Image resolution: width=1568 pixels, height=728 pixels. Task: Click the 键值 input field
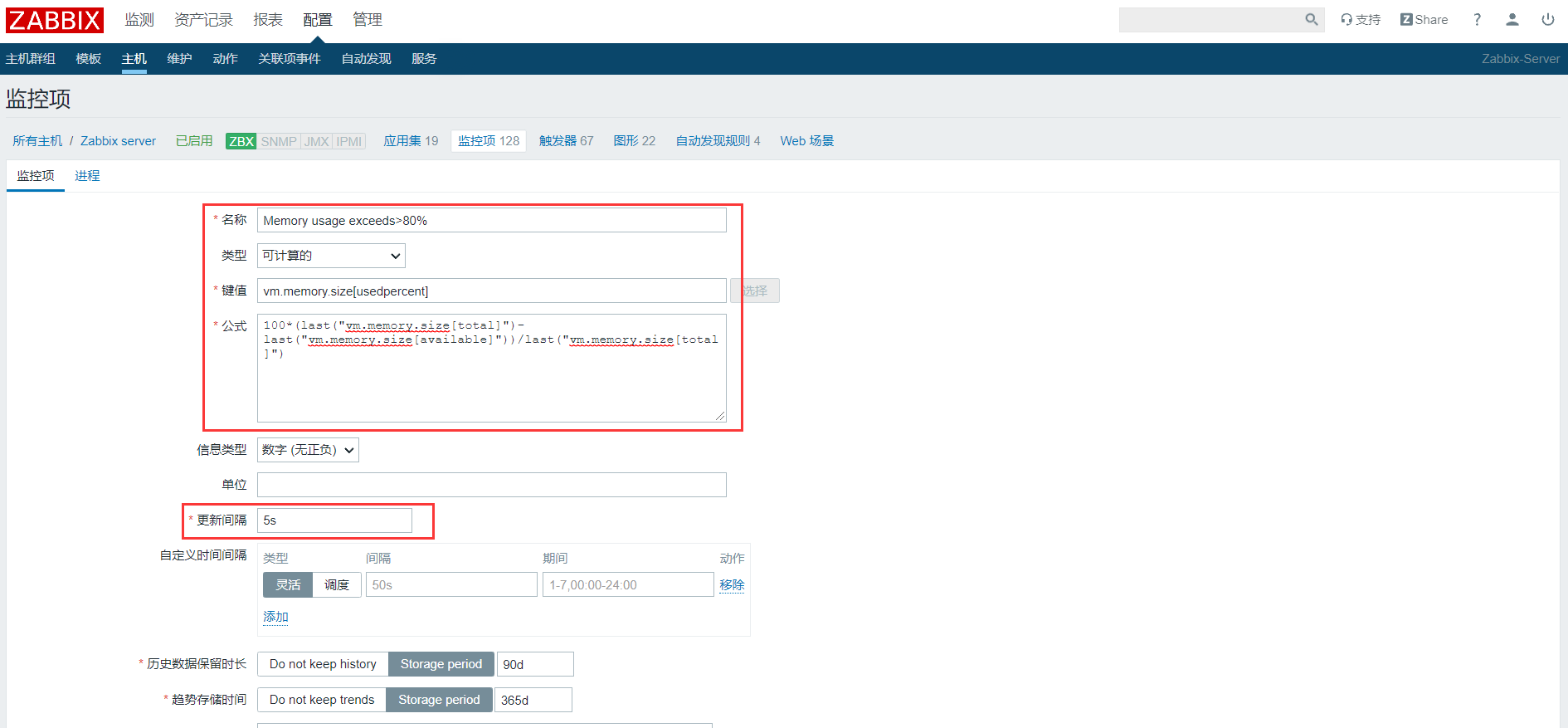pos(492,291)
